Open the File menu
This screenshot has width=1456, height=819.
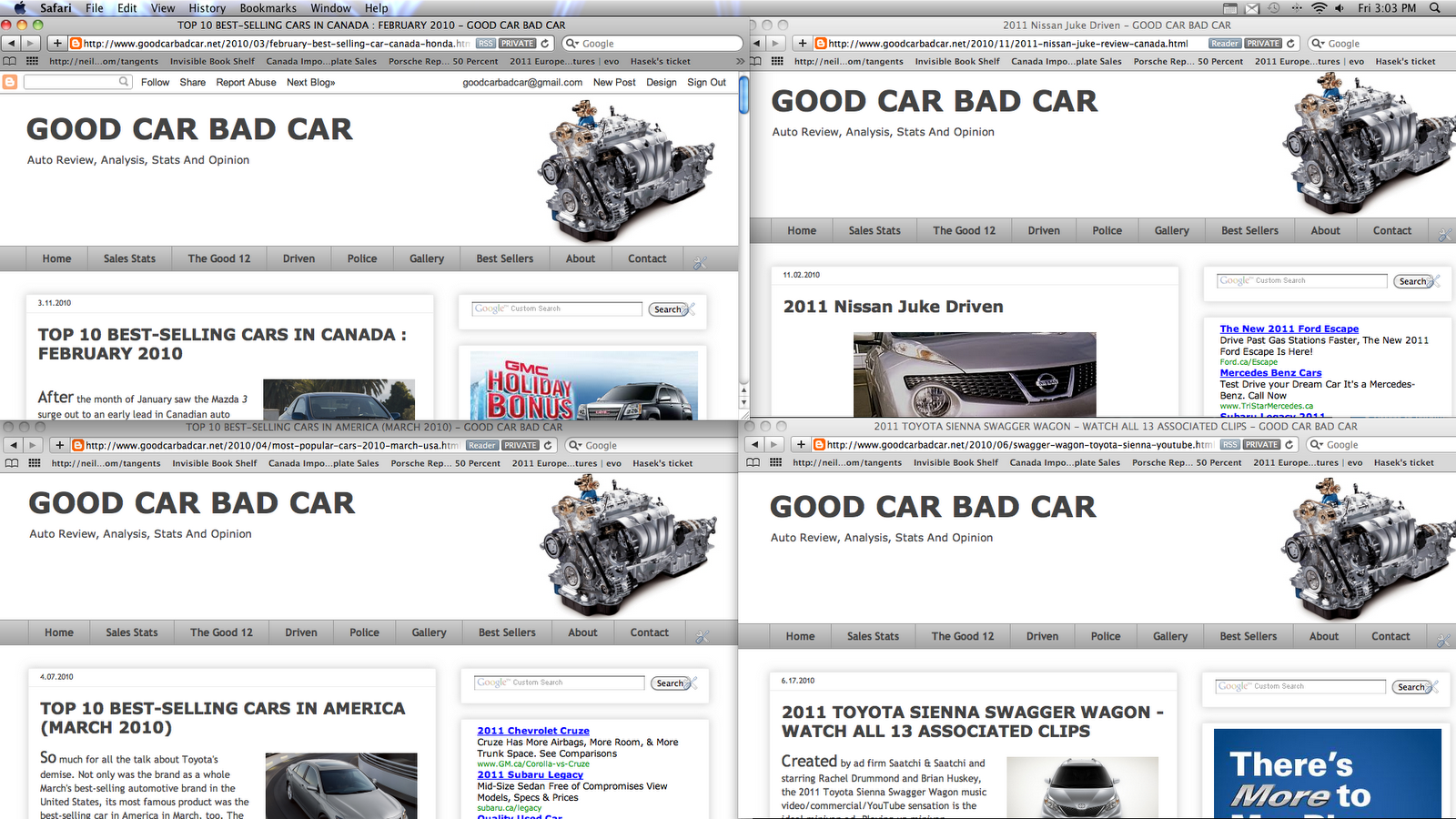point(95,7)
